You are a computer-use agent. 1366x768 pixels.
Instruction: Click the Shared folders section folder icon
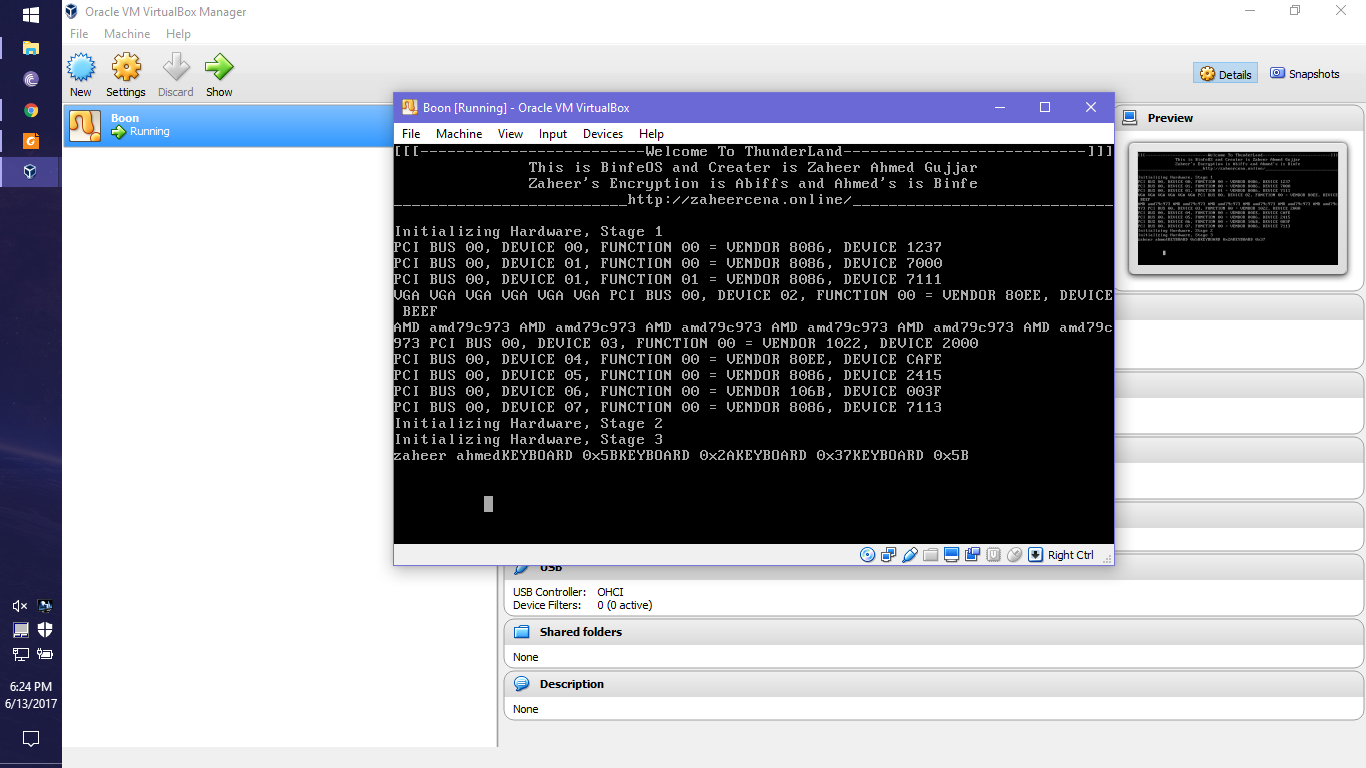pos(521,632)
